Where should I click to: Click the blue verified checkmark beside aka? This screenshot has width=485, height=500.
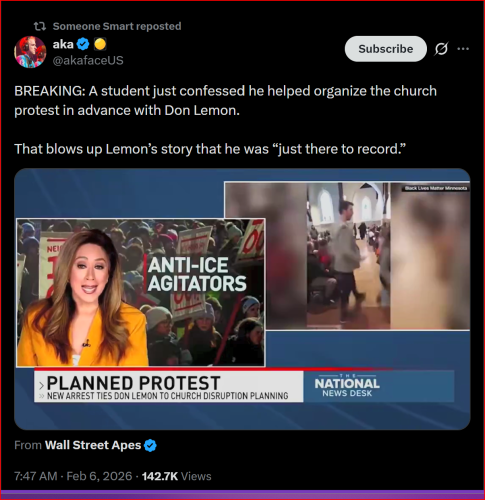83,44
